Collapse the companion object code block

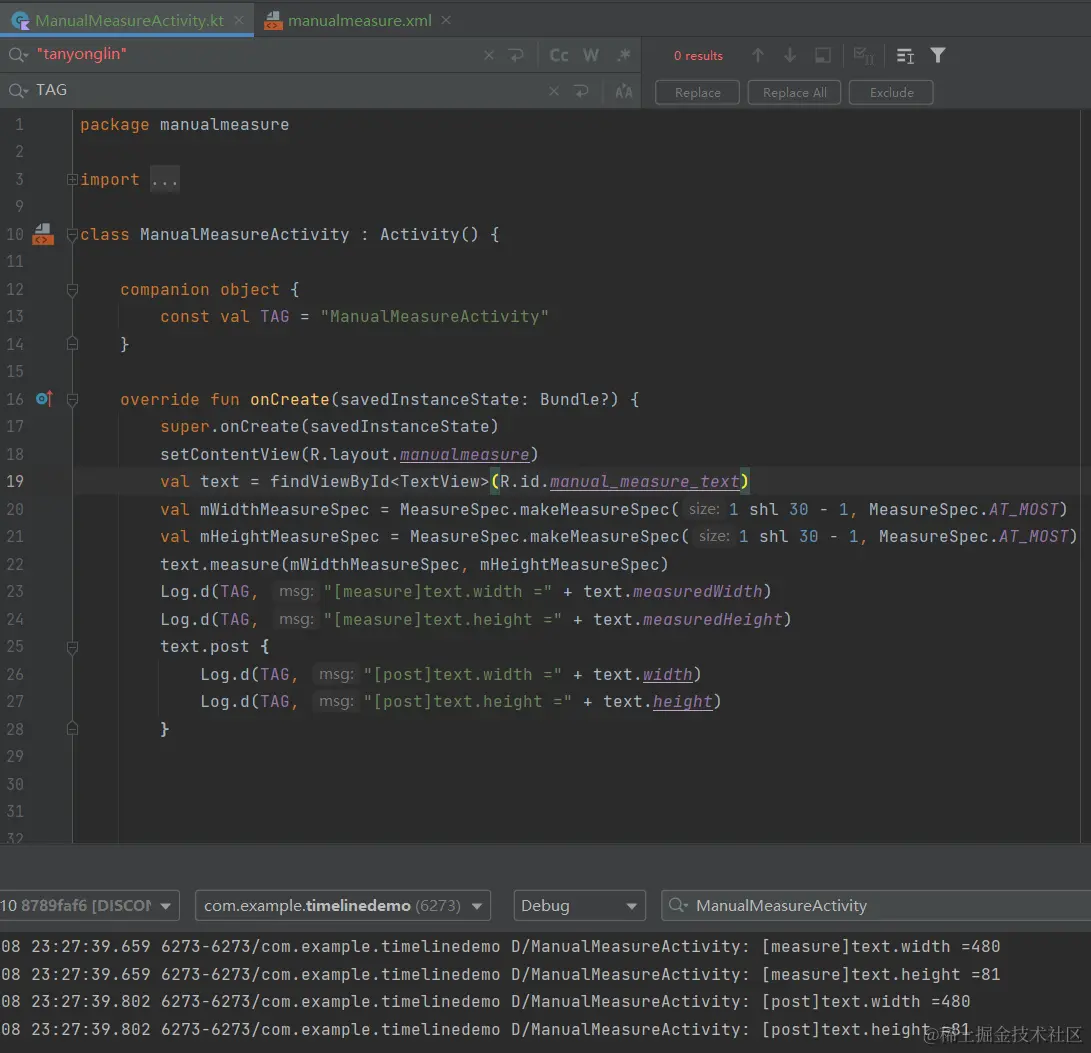pyautogui.click(x=72, y=290)
